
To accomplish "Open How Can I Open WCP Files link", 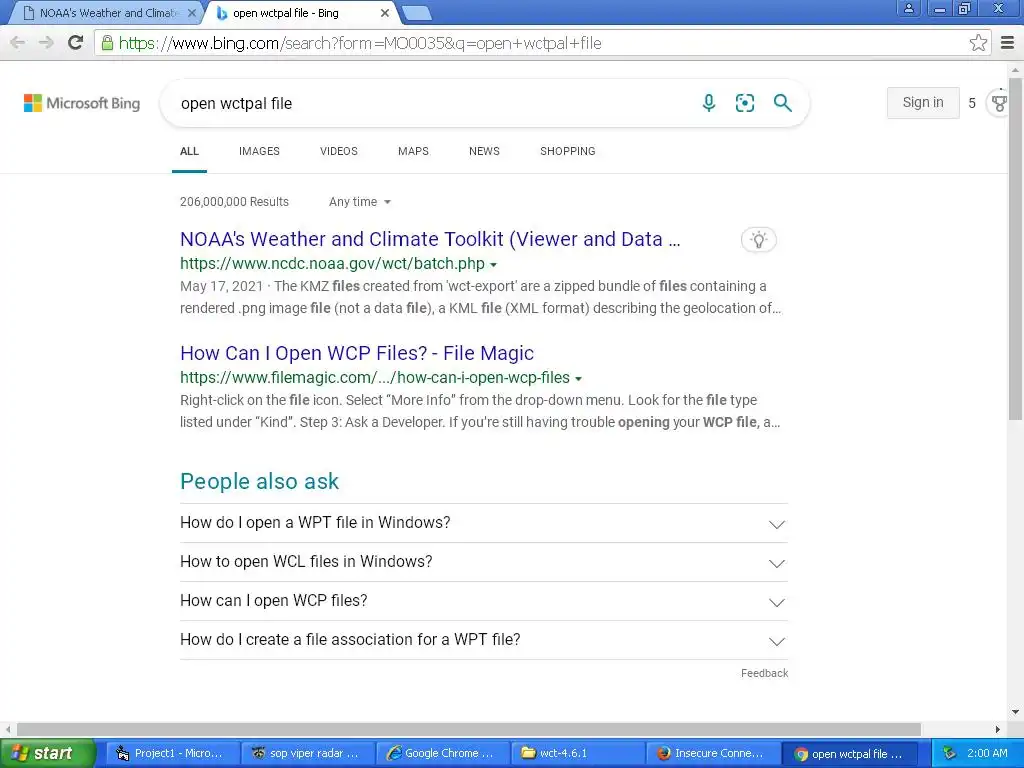I will point(357,353).
